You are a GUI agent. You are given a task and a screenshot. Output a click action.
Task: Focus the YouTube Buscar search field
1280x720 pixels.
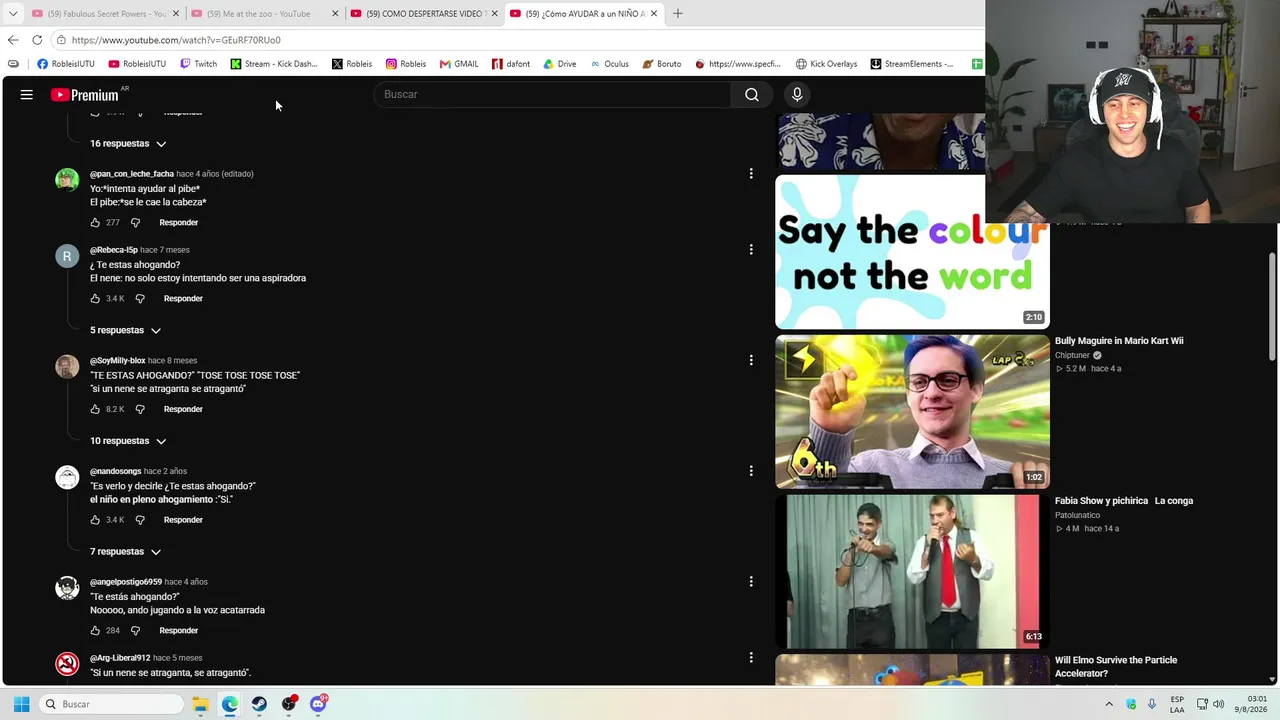tap(552, 94)
